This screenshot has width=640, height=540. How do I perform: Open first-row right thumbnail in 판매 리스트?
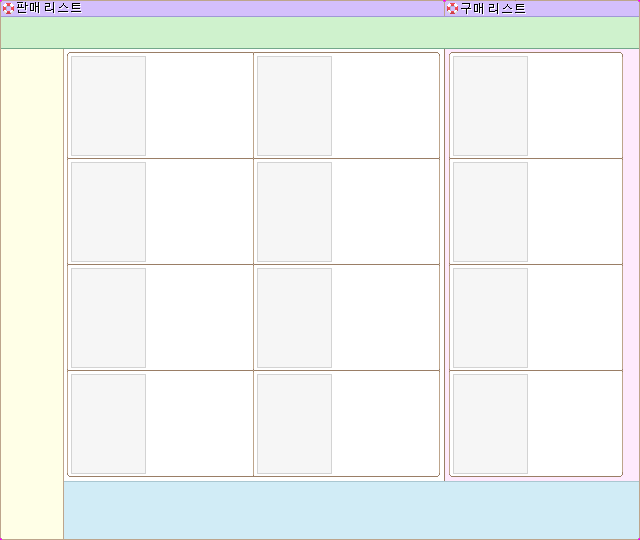click(294, 106)
